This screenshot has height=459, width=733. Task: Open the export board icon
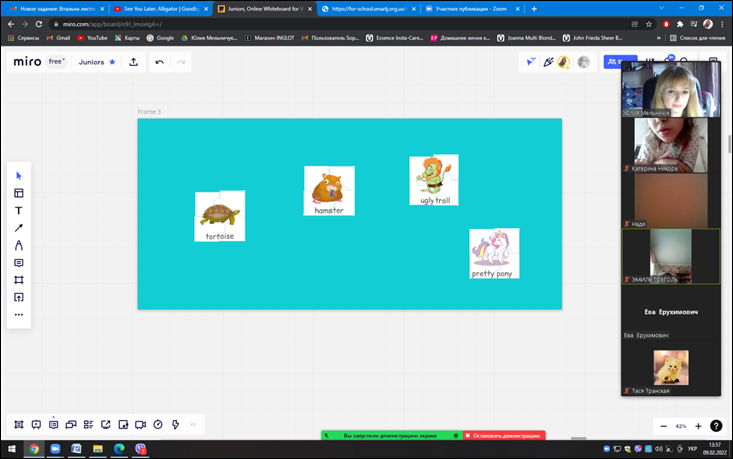point(134,62)
